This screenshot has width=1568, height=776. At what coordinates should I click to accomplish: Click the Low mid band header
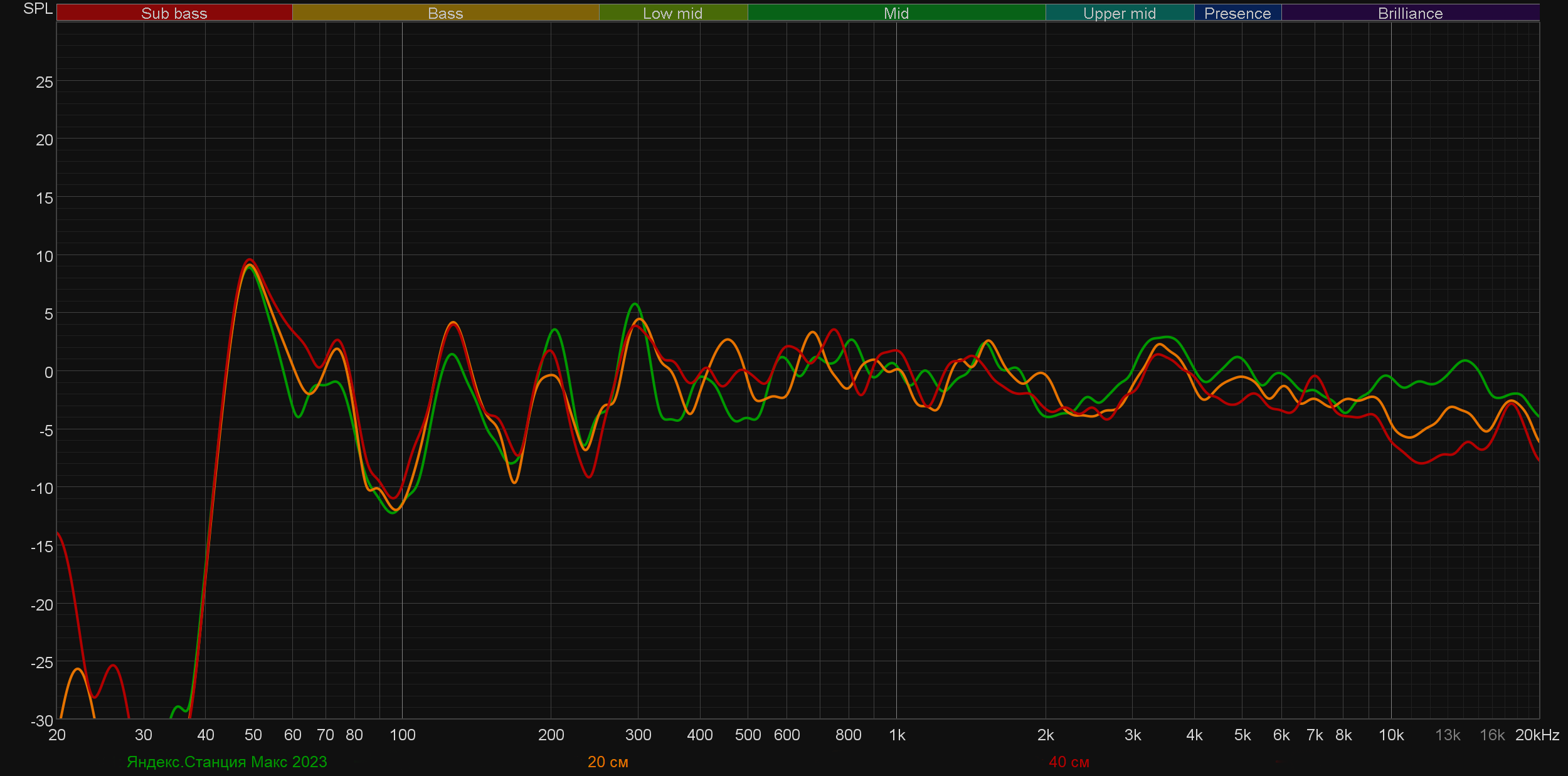click(x=672, y=13)
